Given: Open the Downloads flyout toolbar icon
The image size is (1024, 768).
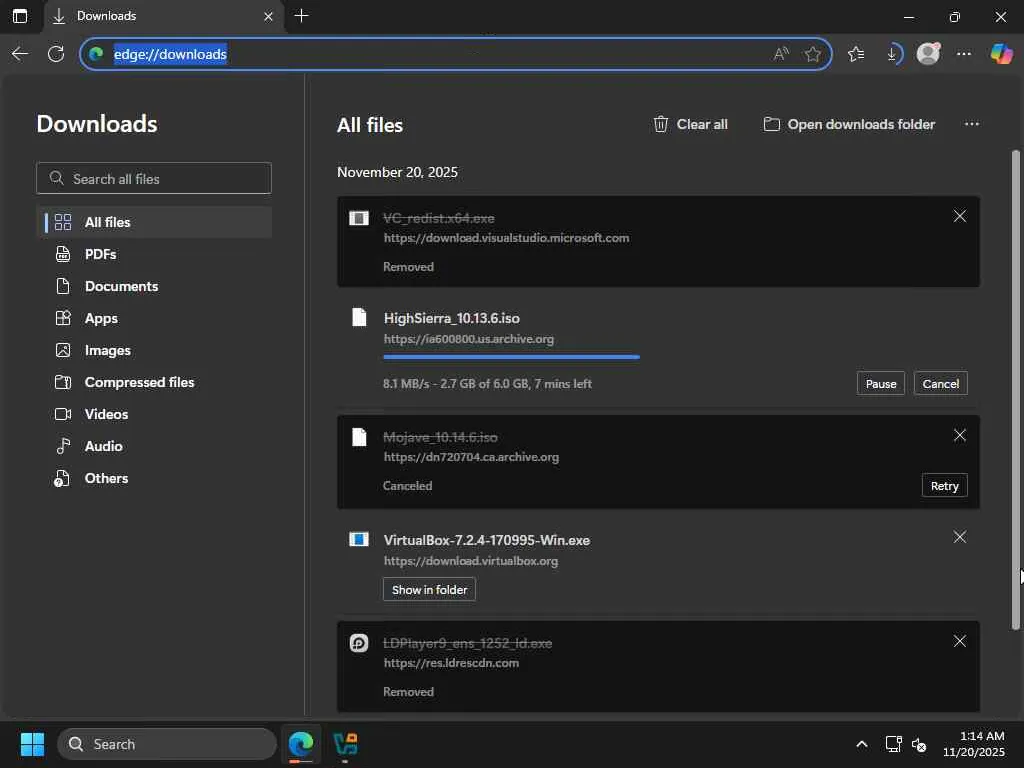Looking at the screenshot, I should point(892,54).
